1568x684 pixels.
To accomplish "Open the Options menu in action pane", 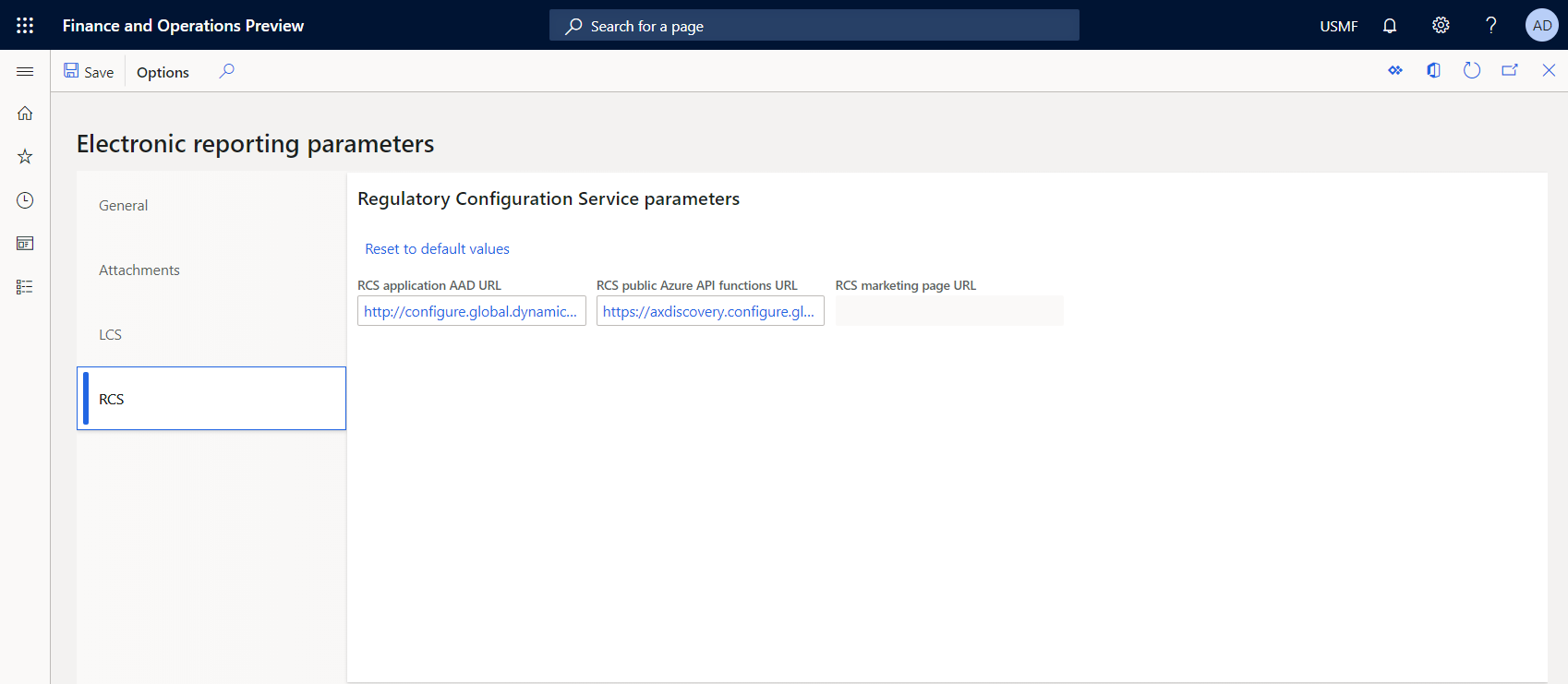I will 163,72.
